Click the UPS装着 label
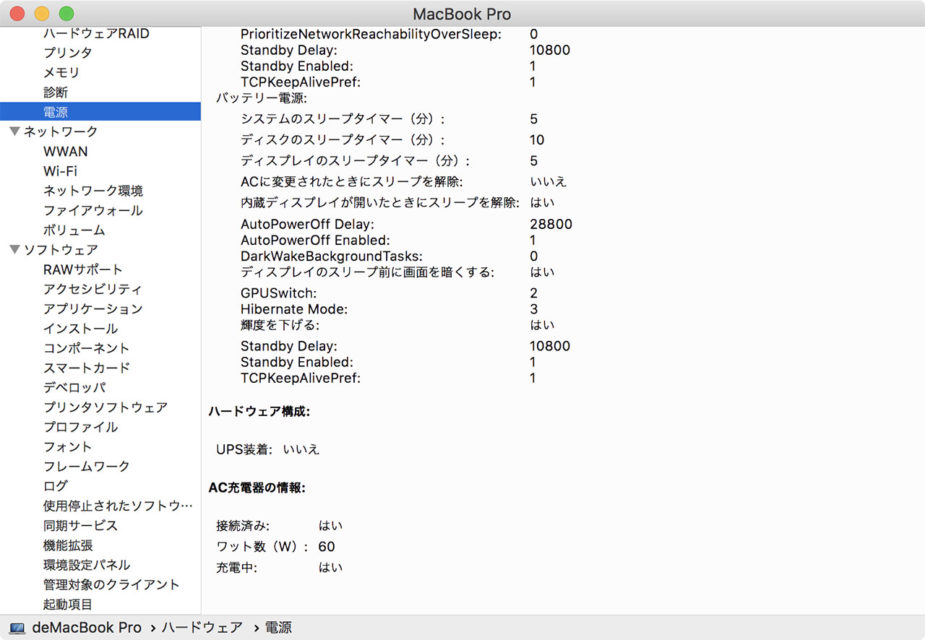The image size is (925, 640). point(244,449)
